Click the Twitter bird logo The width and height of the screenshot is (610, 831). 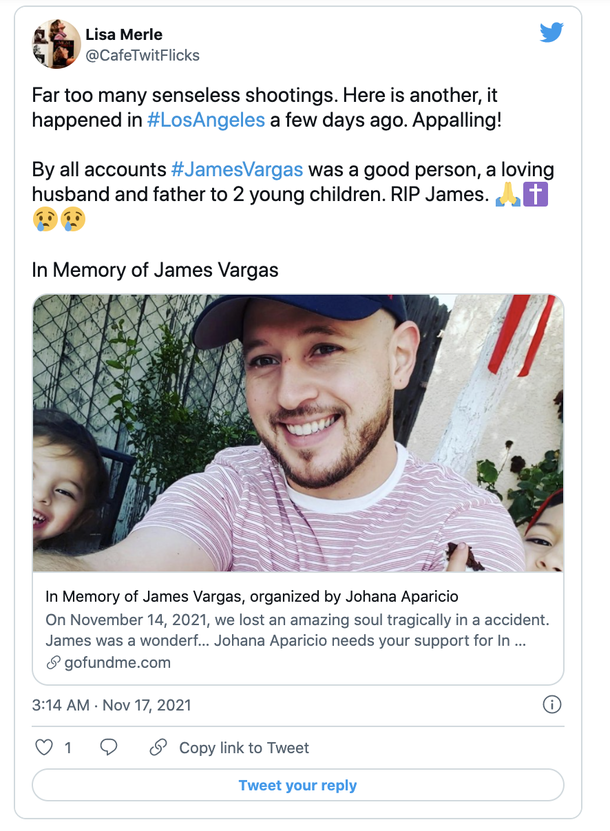[551, 32]
